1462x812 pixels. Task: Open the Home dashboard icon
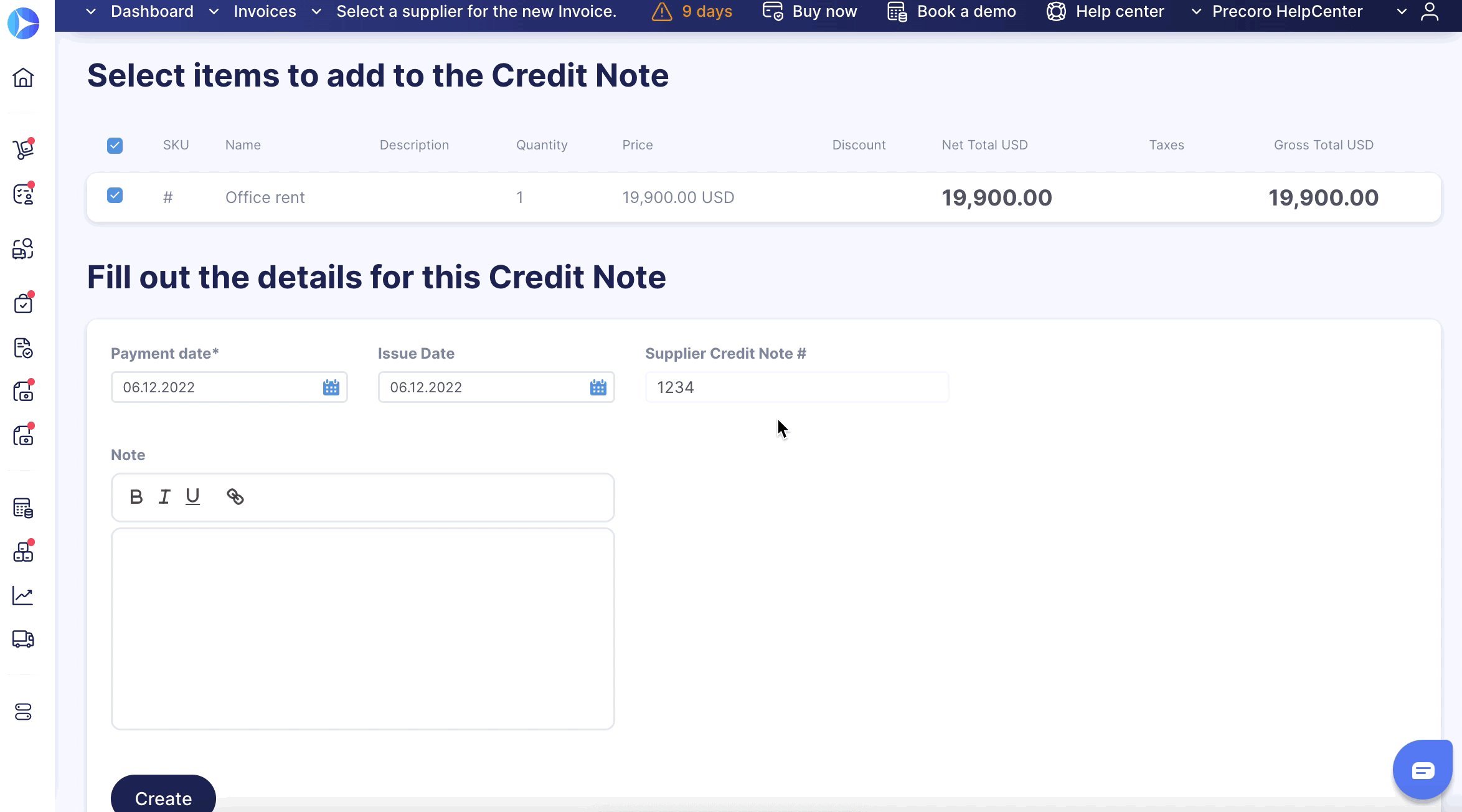[23, 78]
